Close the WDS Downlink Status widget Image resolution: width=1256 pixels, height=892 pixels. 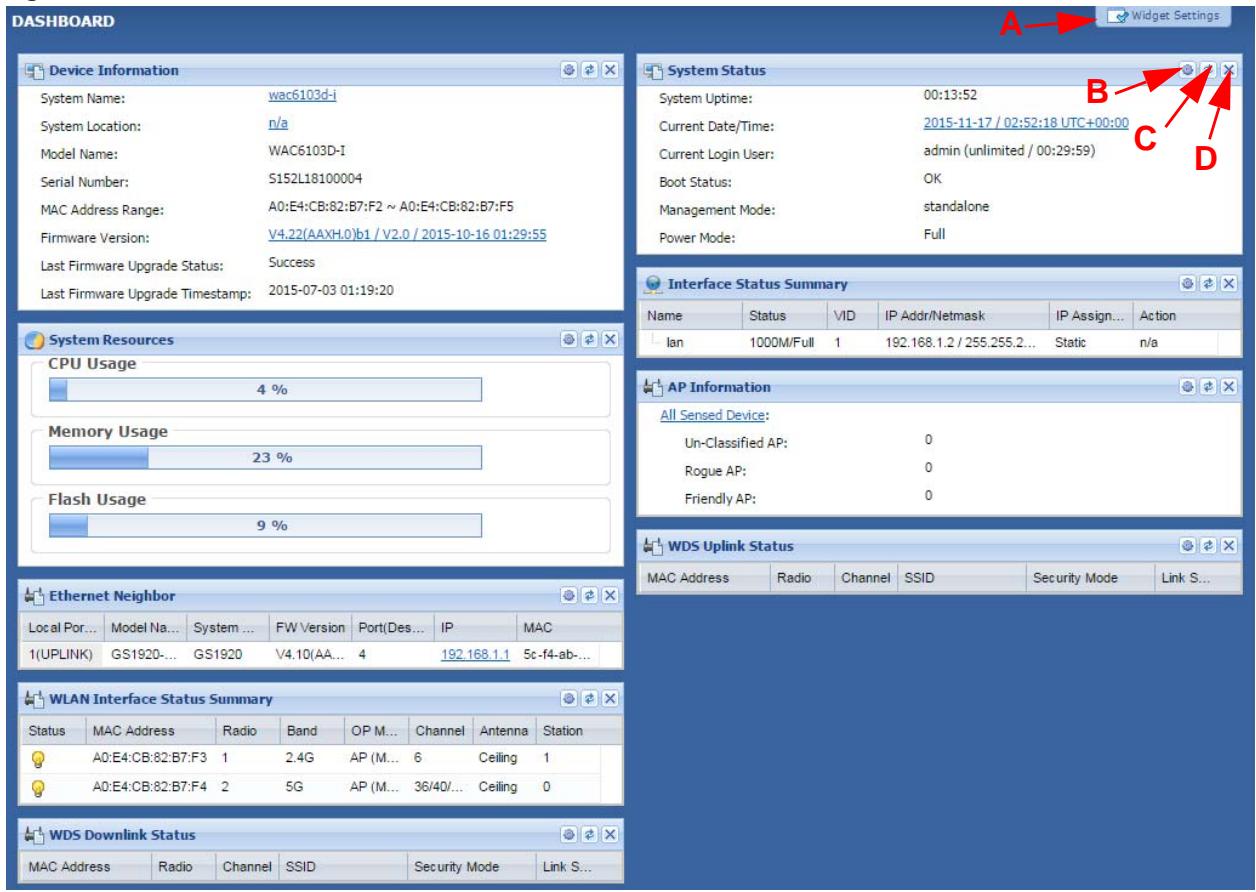click(610, 834)
